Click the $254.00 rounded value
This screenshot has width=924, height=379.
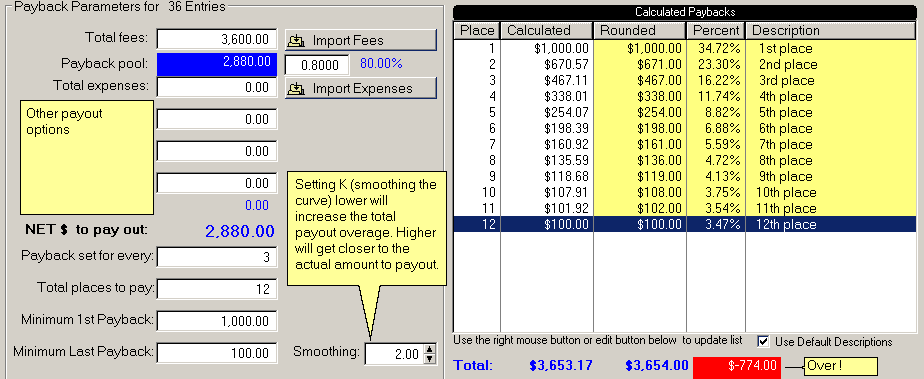click(x=658, y=112)
